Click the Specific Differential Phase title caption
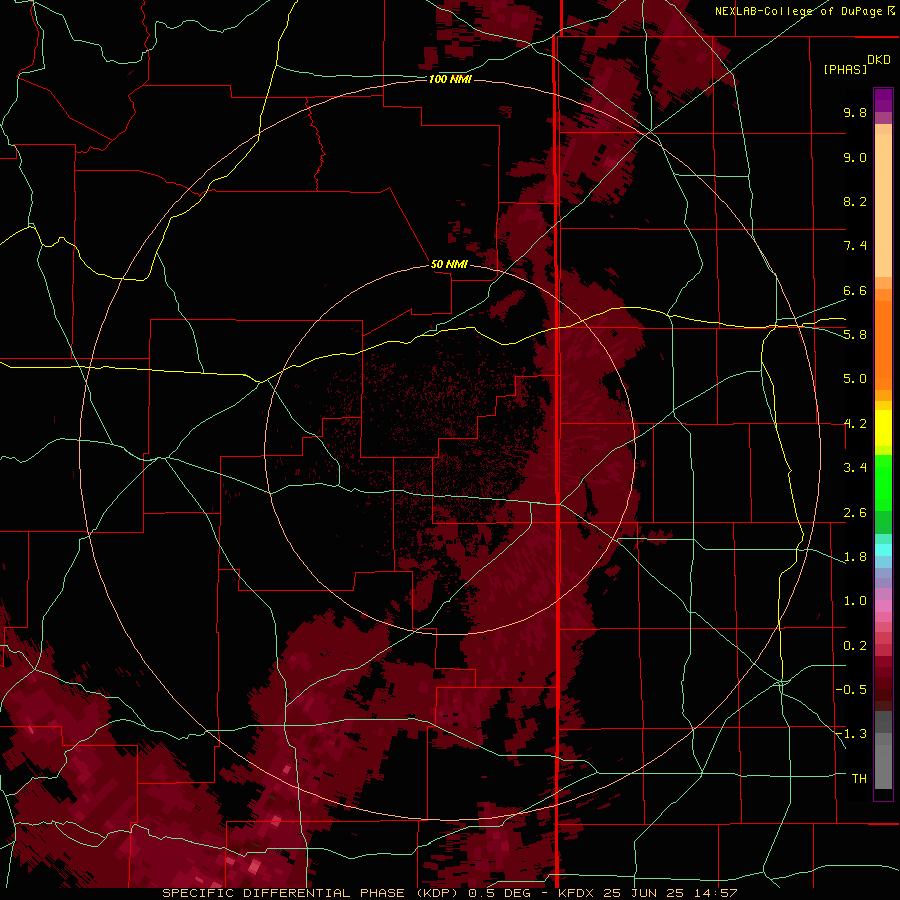The height and width of the screenshot is (900, 900). click(449, 893)
